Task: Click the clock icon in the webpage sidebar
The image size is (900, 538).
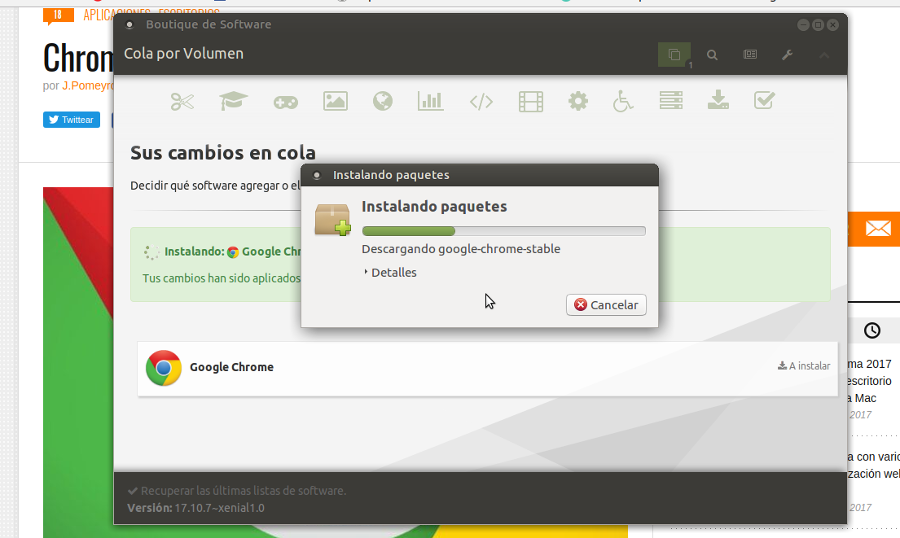Action: [x=872, y=331]
